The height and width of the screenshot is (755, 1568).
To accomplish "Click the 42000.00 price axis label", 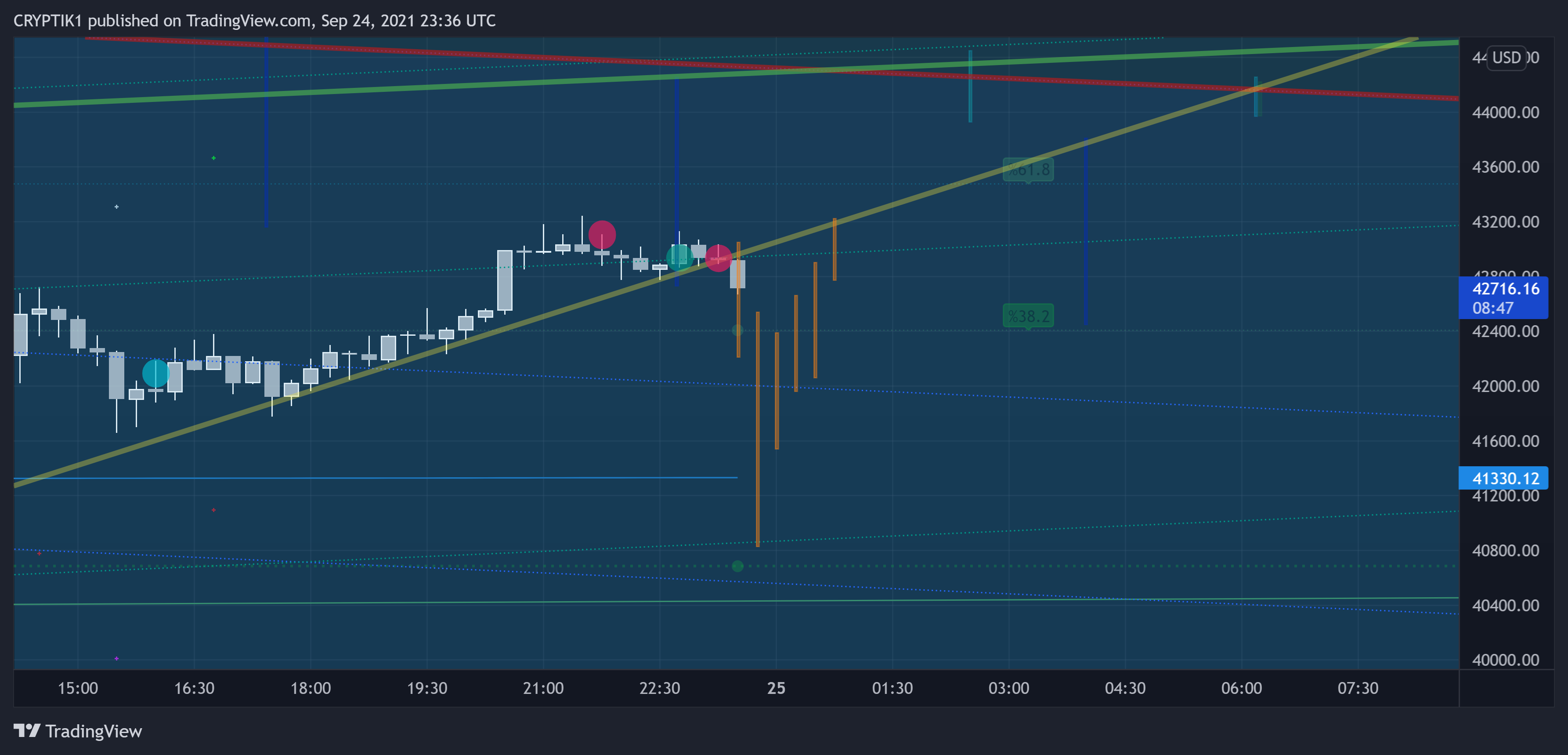I will tap(1505, 386).
